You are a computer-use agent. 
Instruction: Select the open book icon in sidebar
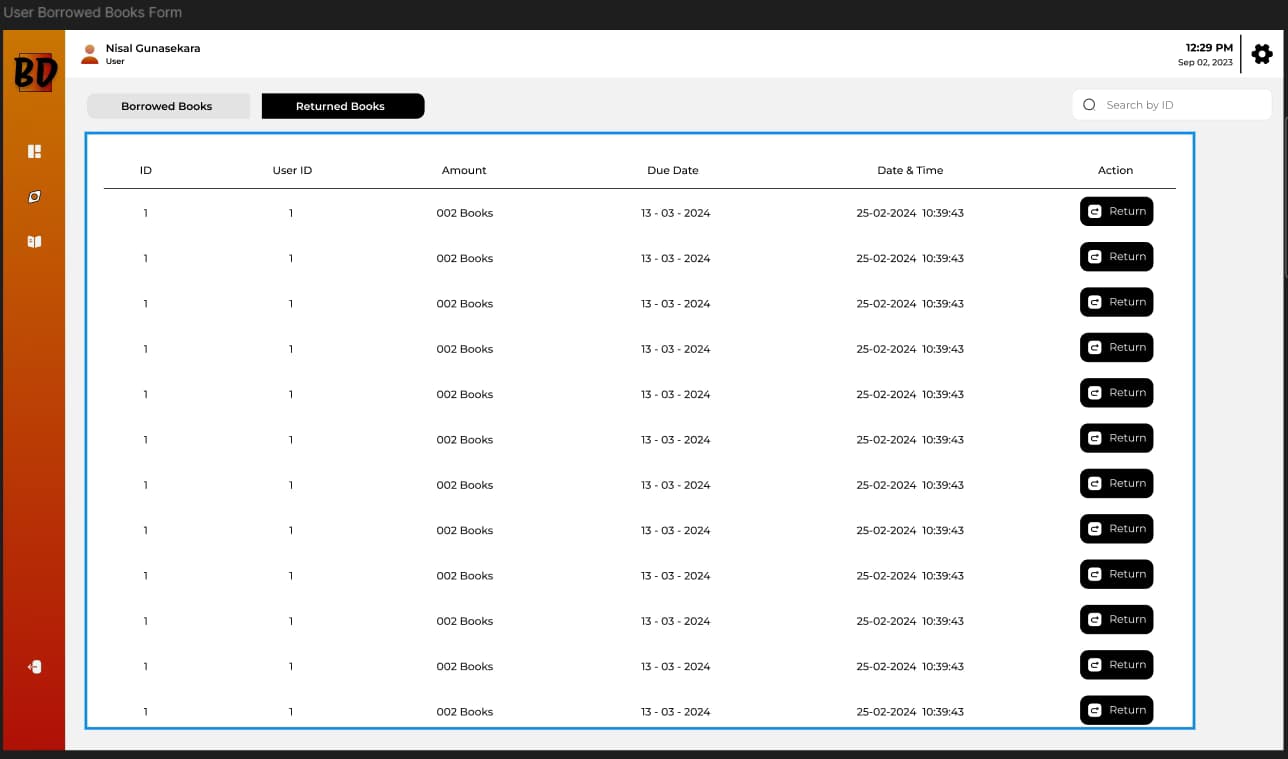click(x=34, y=242)
